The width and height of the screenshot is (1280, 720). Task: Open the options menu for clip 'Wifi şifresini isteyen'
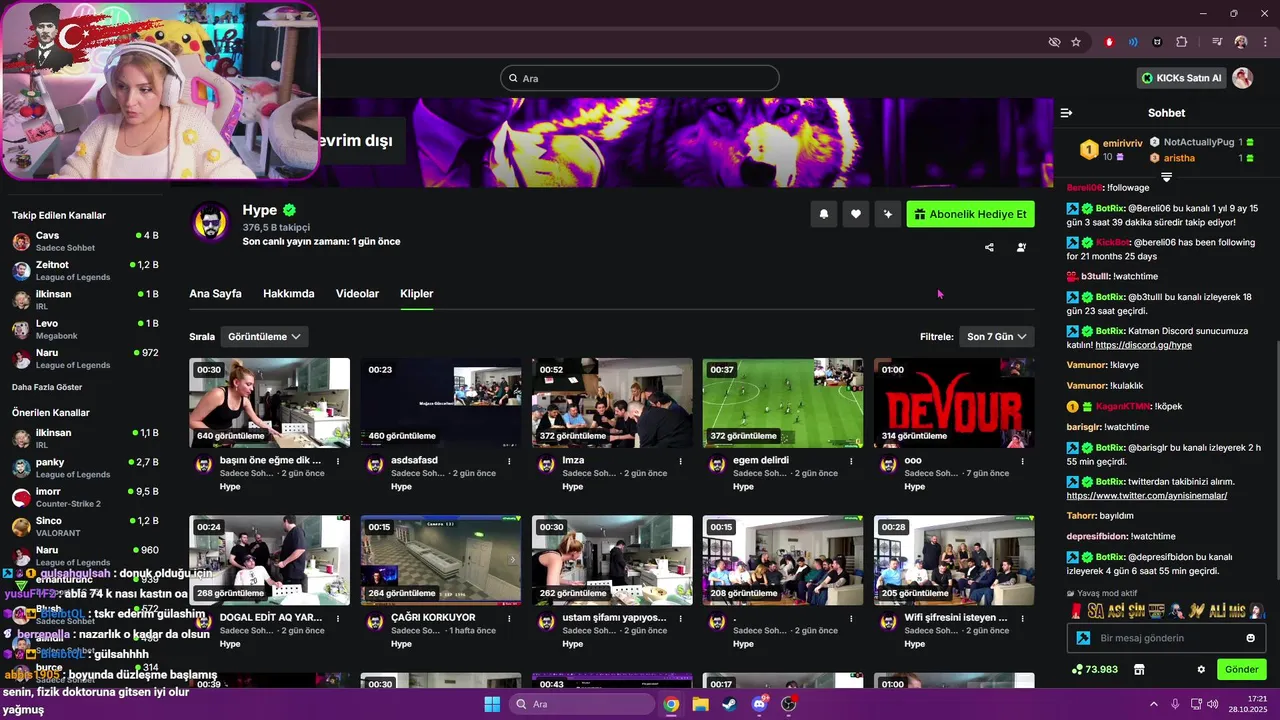(1022, 618)
